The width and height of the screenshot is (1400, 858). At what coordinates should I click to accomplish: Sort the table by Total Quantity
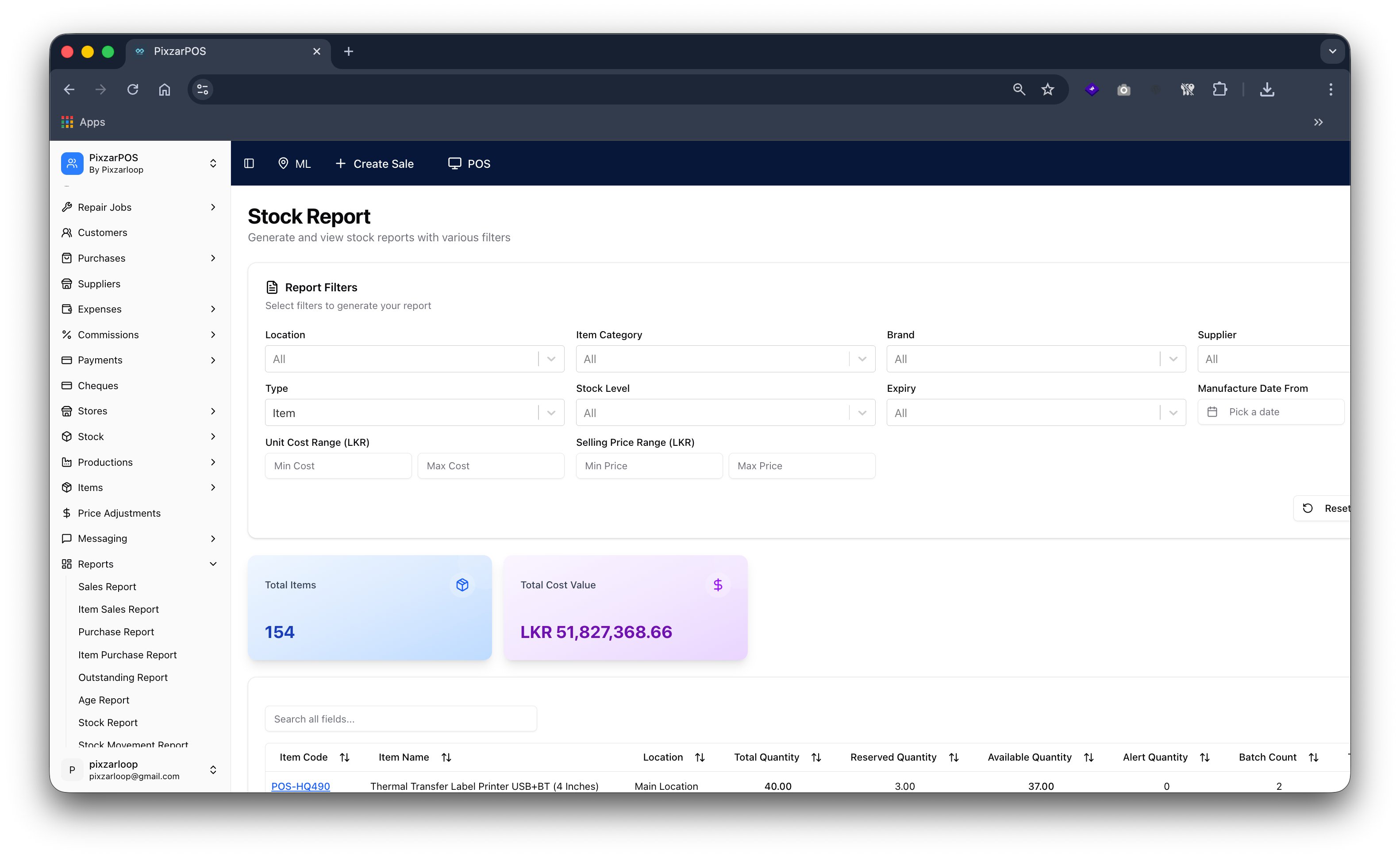click(817, 757)
